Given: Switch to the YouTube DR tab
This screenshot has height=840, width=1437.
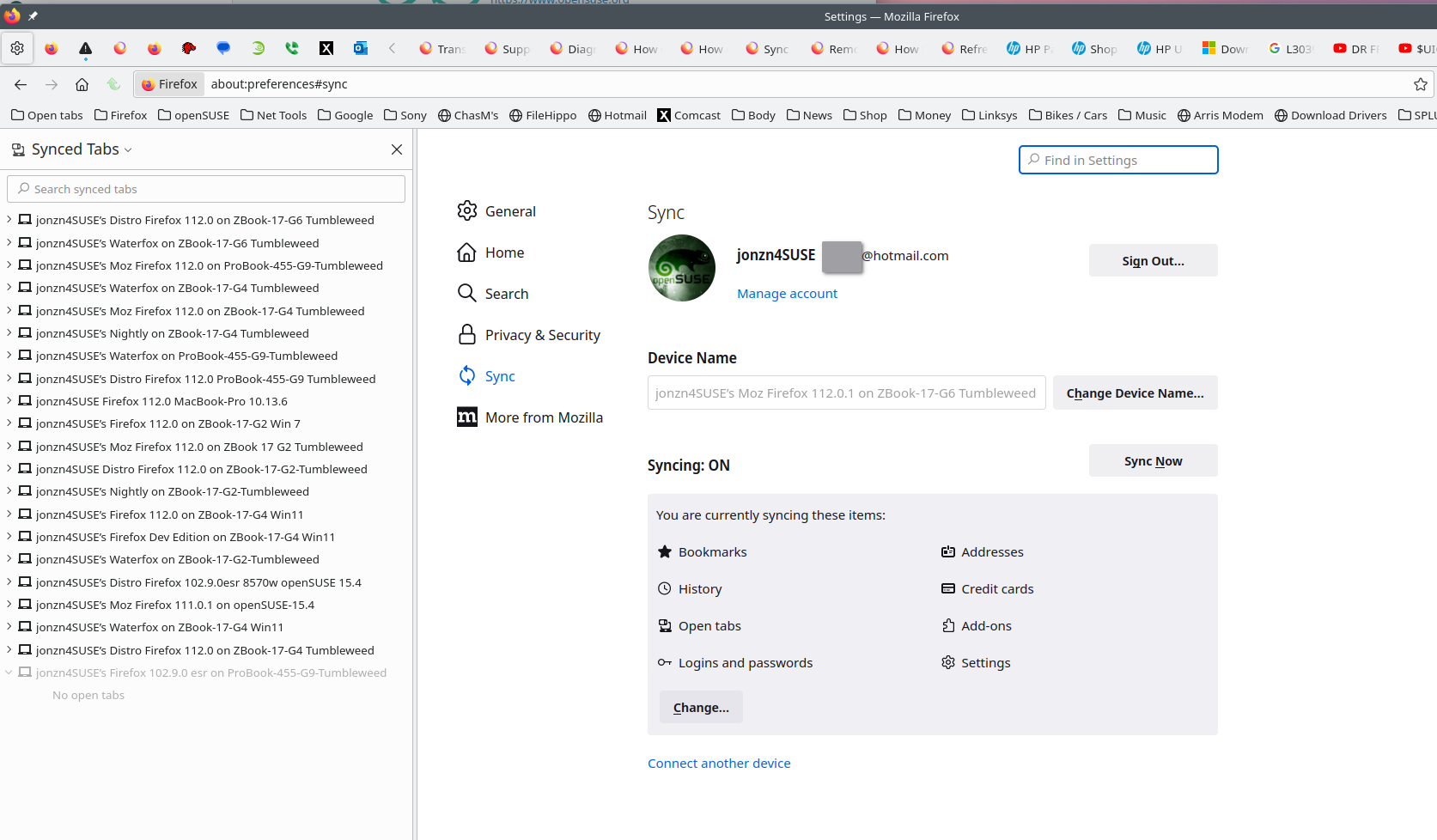Looking at the screenshot, I should [1355, 49].
